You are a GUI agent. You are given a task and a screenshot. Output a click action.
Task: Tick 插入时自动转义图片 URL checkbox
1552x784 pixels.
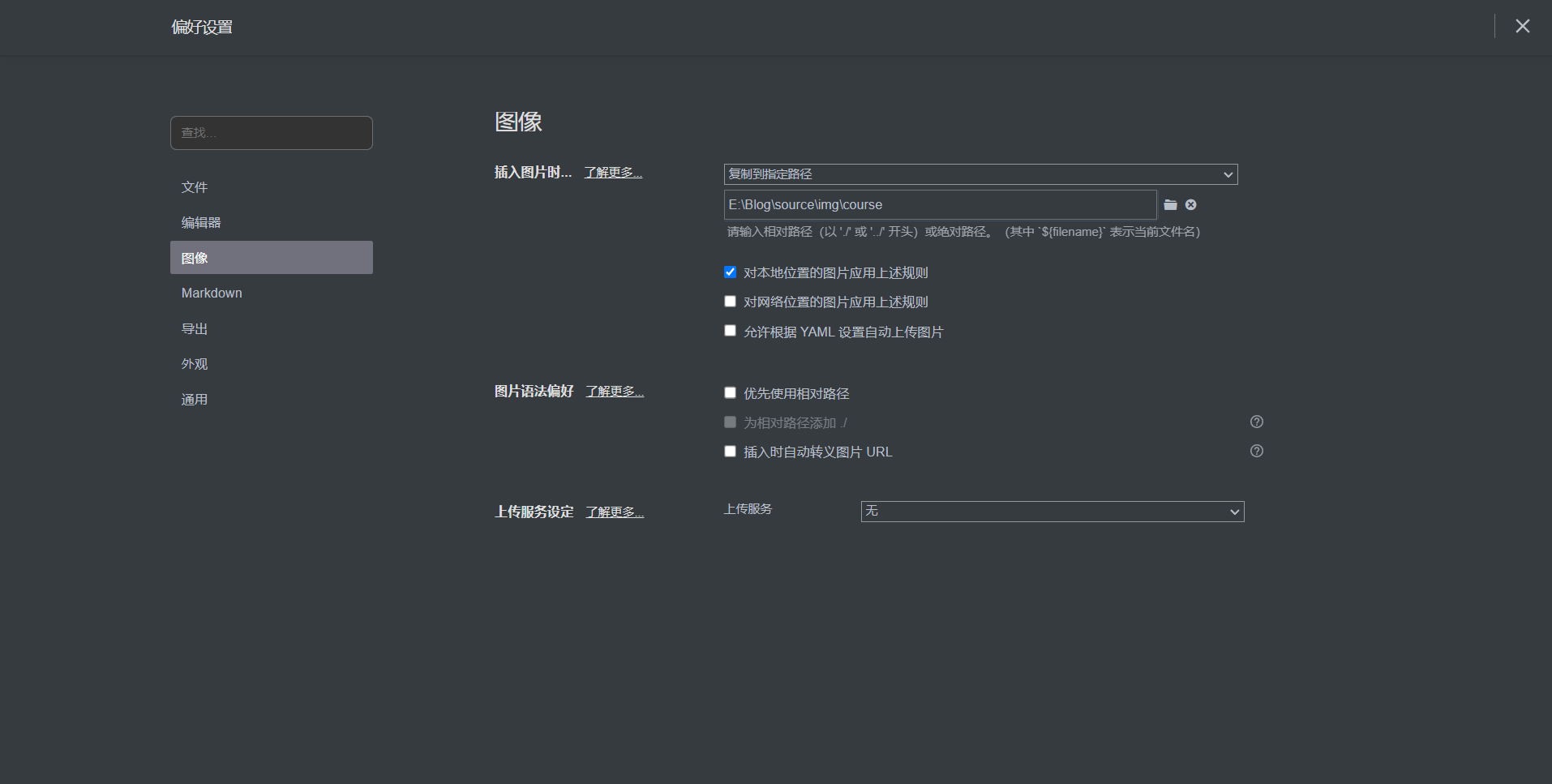pos(730,452)
